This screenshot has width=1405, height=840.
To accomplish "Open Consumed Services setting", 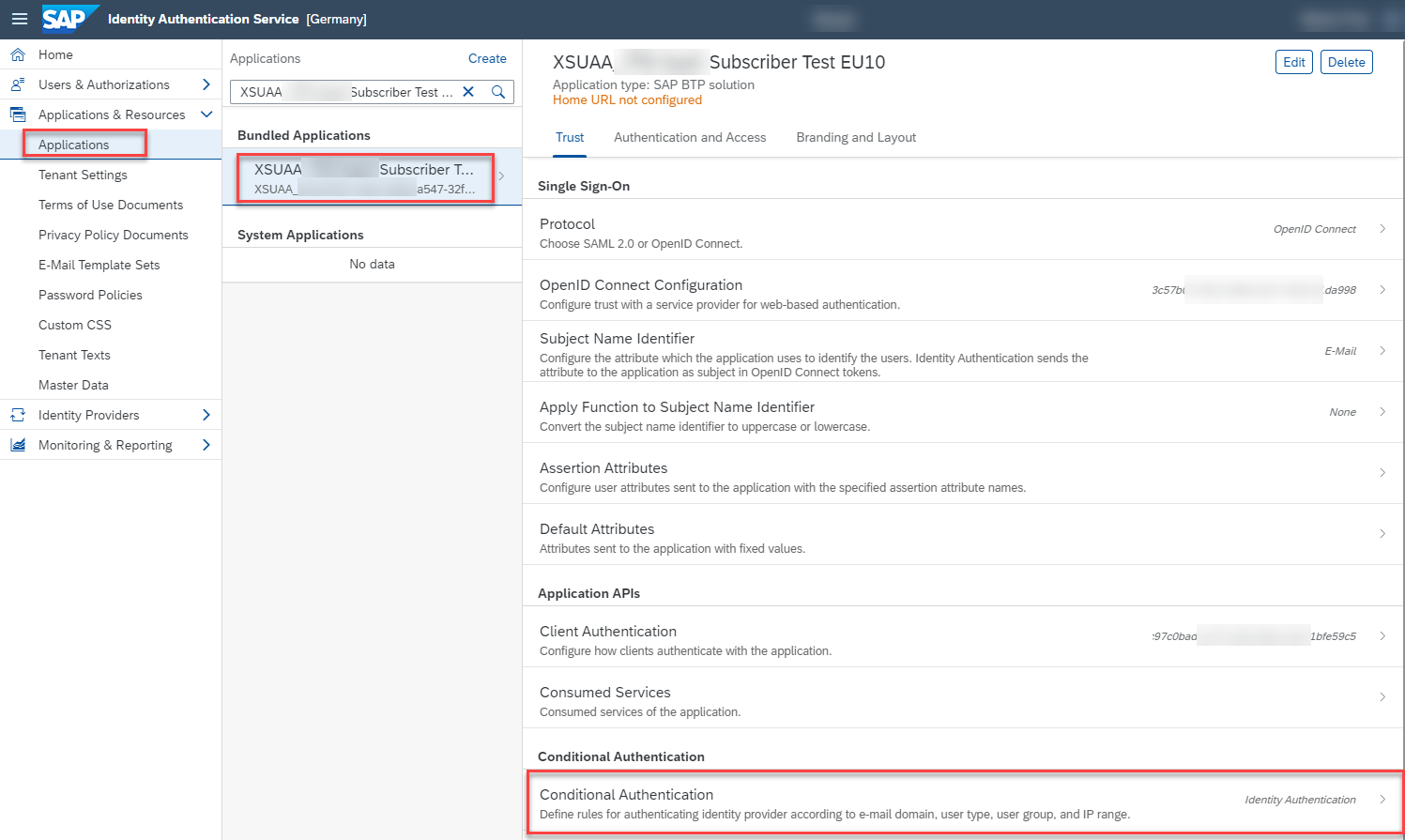I will (x=963, y=697).
